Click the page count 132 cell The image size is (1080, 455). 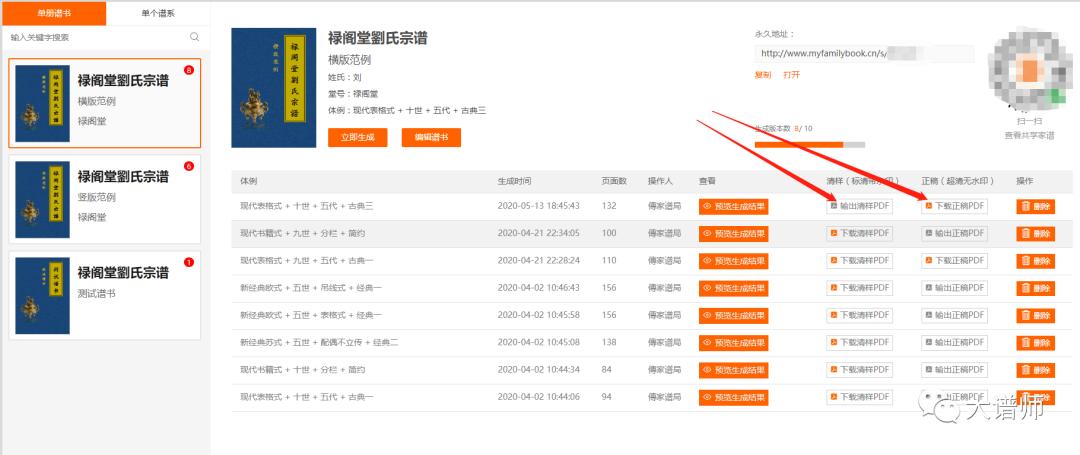click(609, 207)
